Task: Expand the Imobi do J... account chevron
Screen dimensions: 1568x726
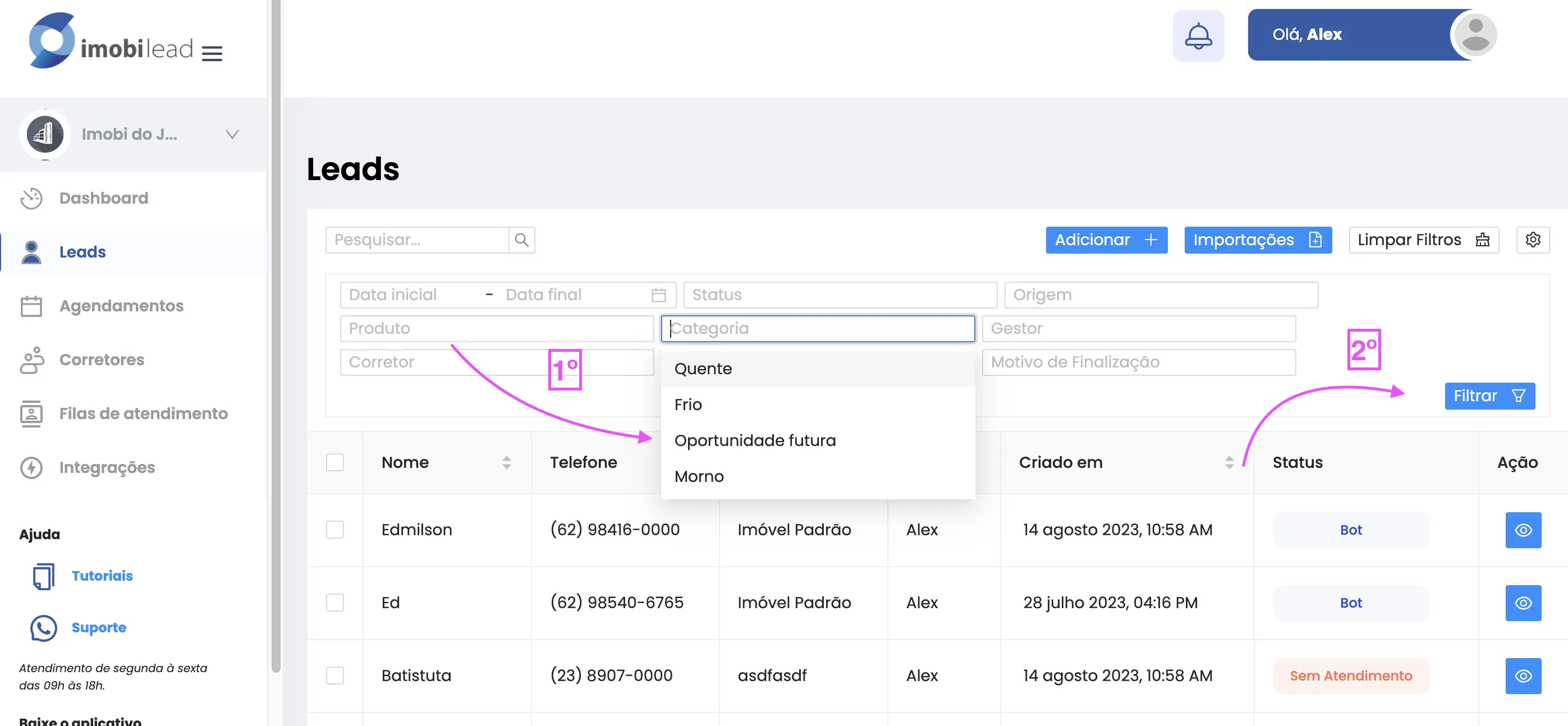Action: pos(232,135)
